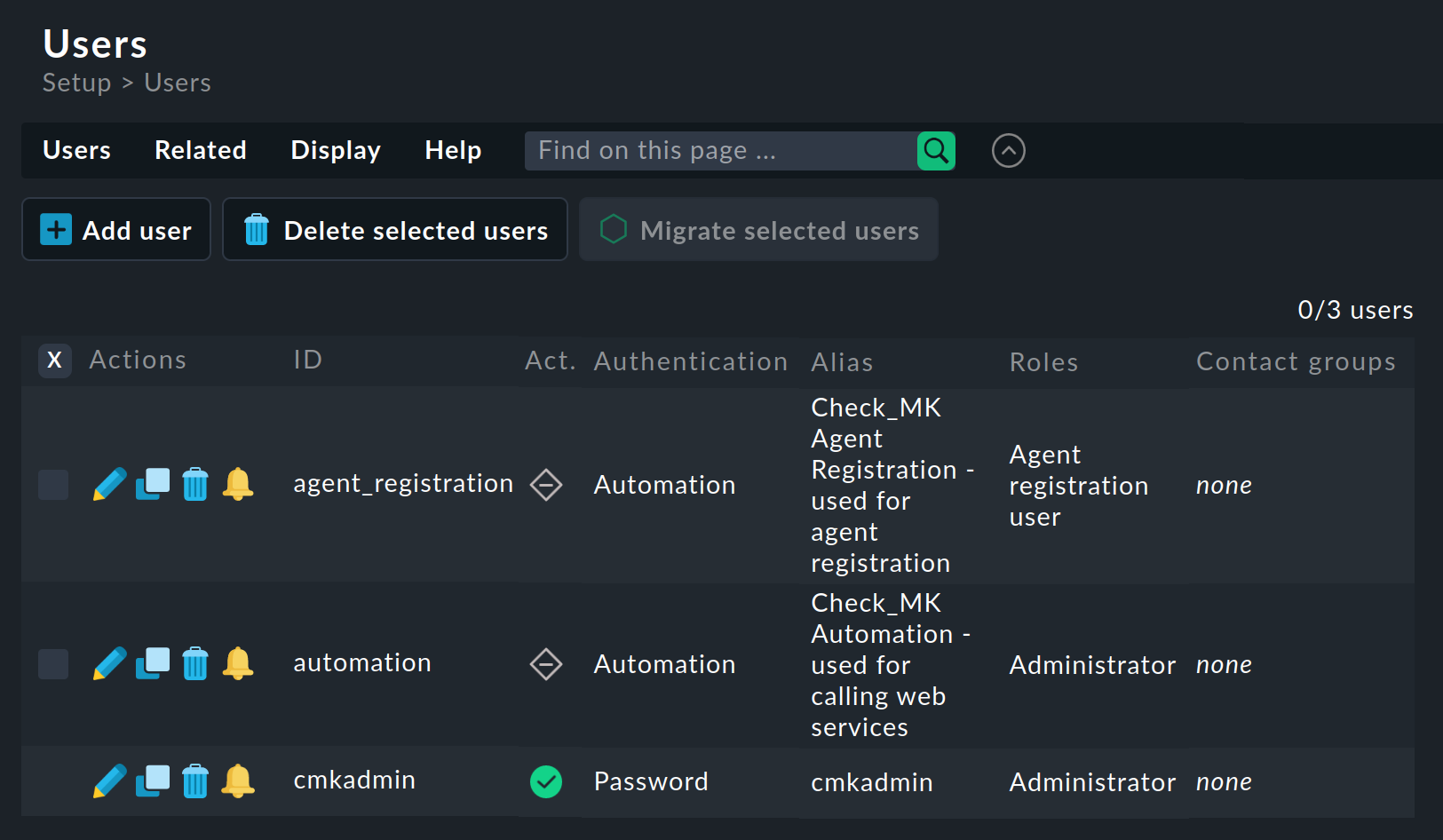Screen dimensions: 1443x840
Task: Click the Actions column header
Action: coord(139,360)
